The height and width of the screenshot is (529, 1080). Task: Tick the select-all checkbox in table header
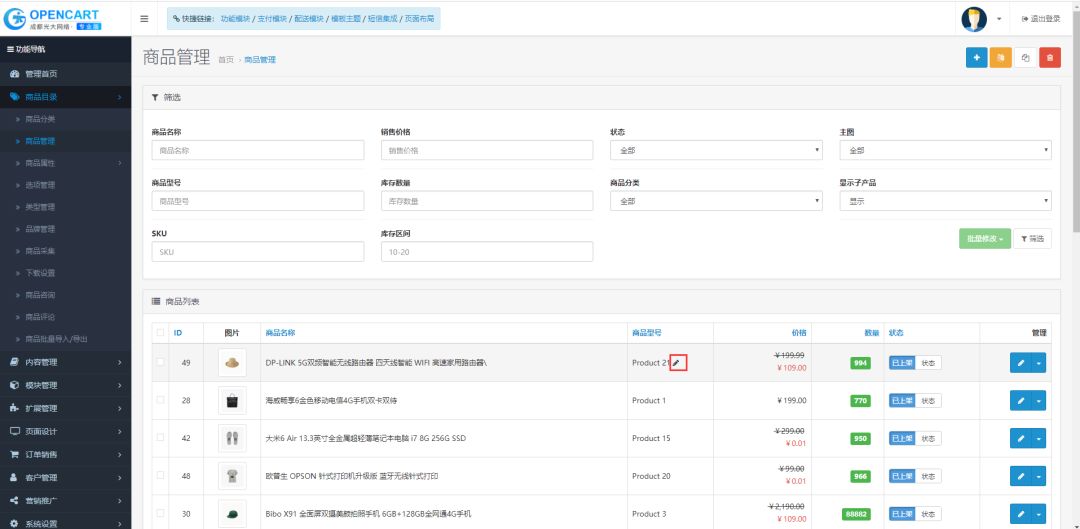160,332
